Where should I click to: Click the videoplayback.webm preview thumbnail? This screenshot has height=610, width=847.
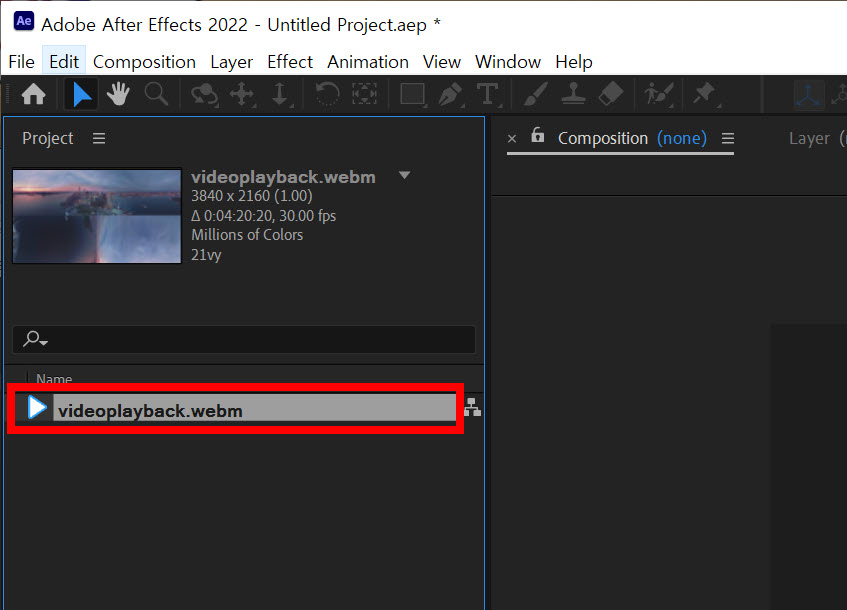tap(97, 216)
